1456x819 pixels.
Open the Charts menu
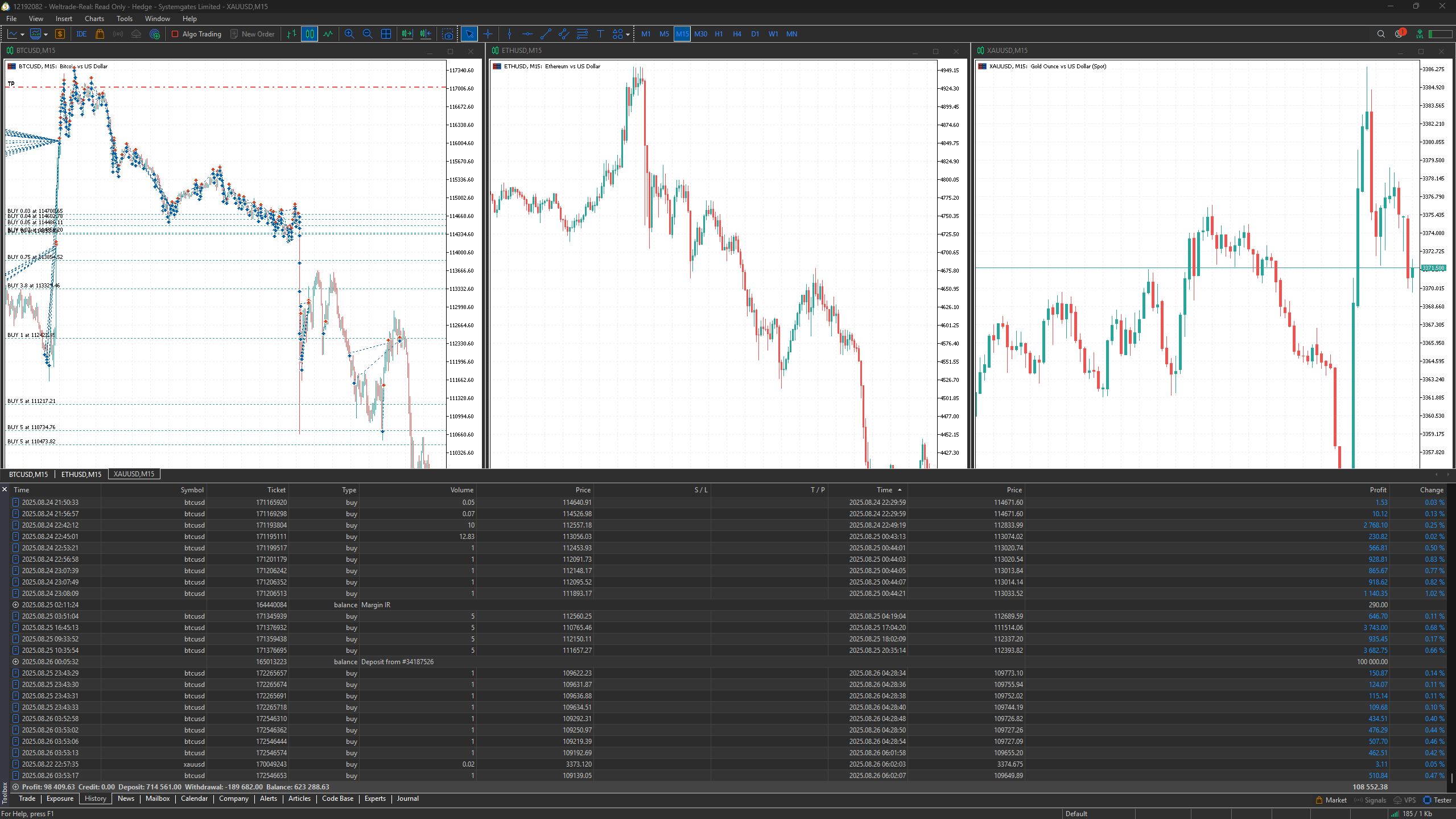(94, 19)
